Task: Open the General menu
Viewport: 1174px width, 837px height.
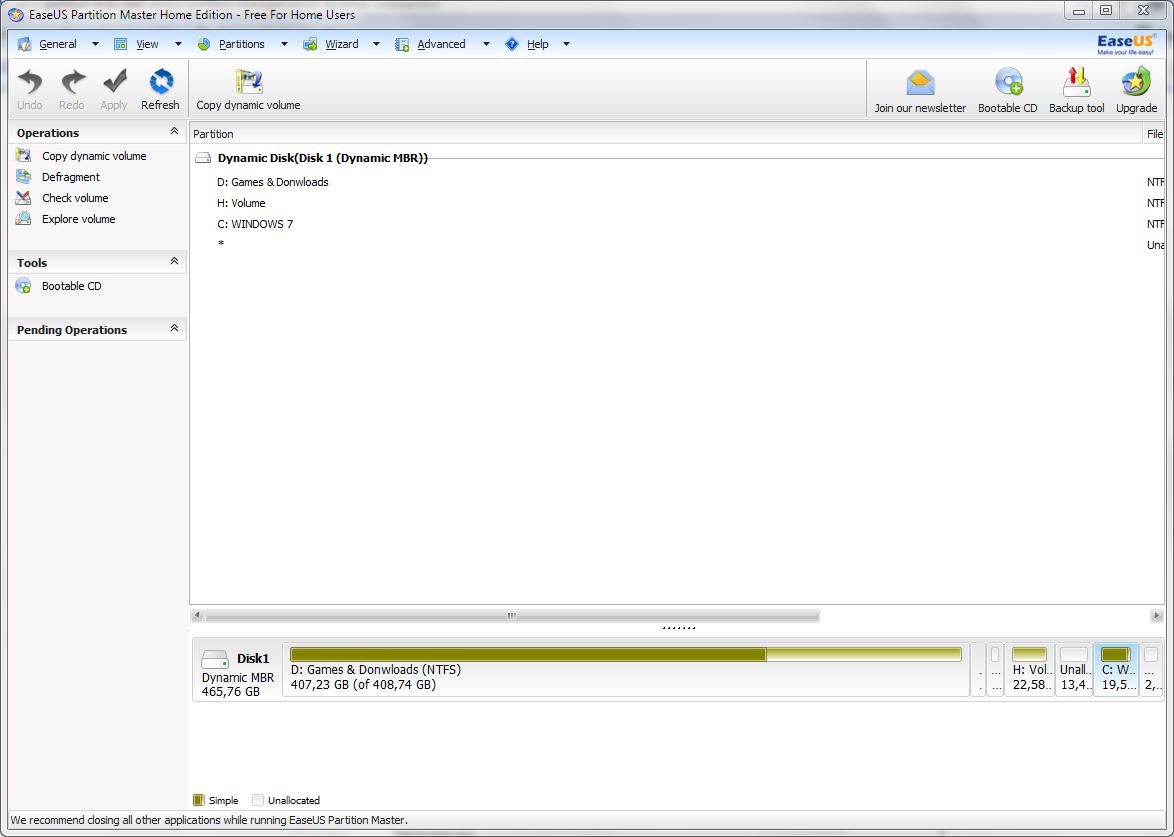Action: click(x=58, y=44)
